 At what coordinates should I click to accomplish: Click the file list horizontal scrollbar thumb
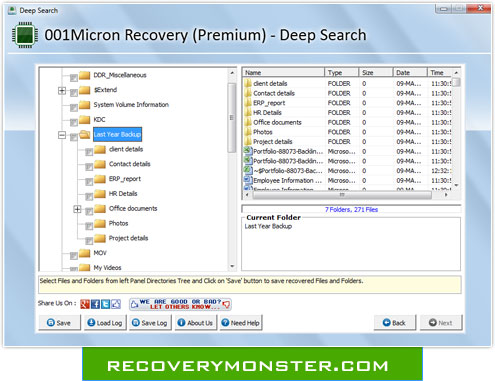(342, 195)
